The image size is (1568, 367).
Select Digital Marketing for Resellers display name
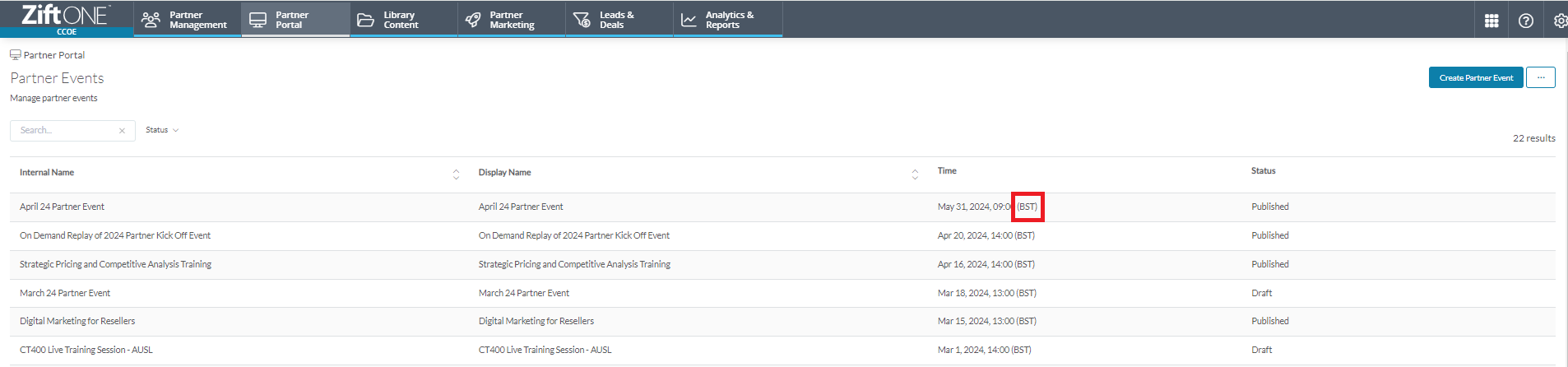536,321
